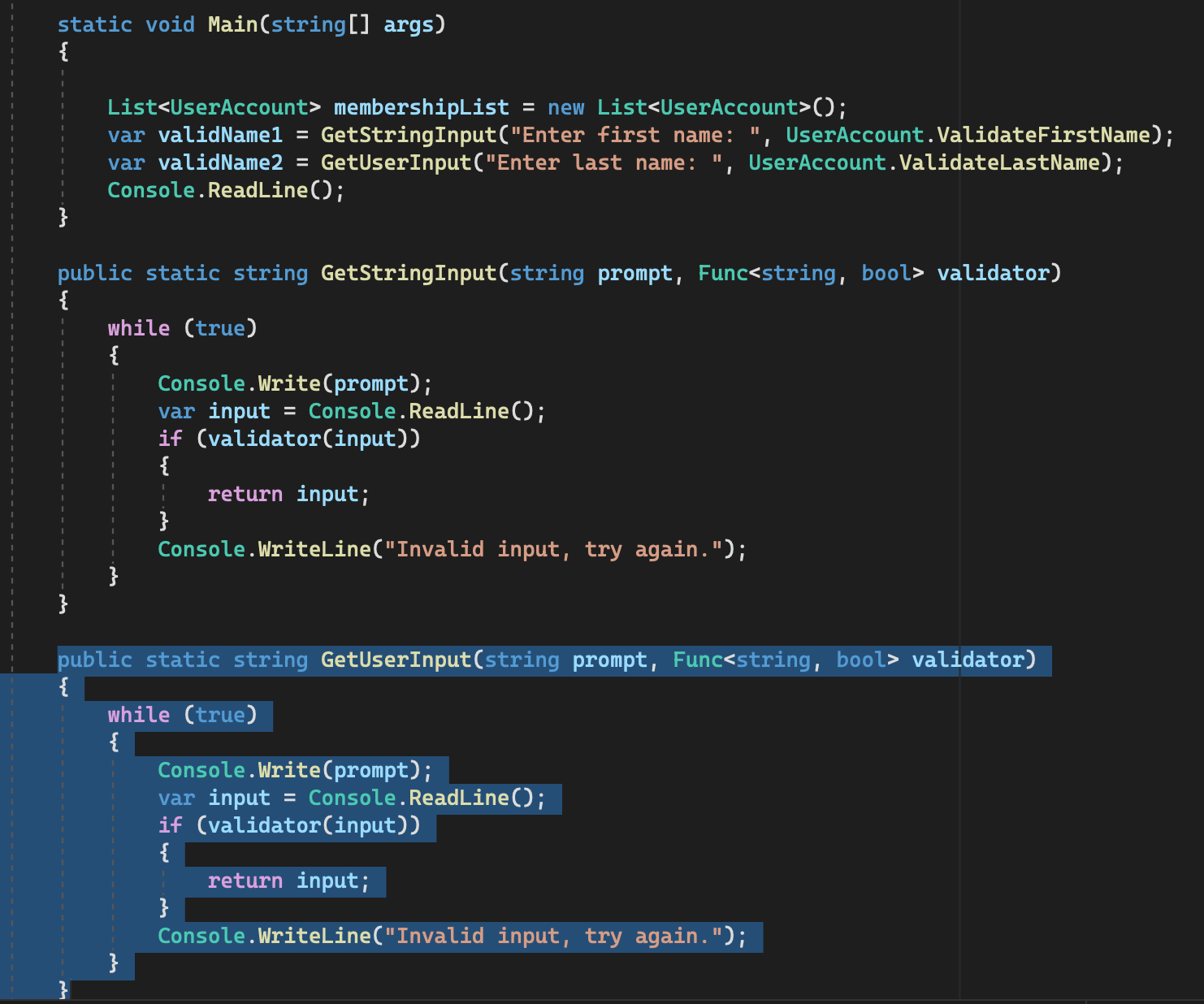Image resolution: width=1204 pixels, height=1004 pixels.
Task: Click Write in unhighlighted Console.Write(prompt) line
Action: [x=289, y=383]
